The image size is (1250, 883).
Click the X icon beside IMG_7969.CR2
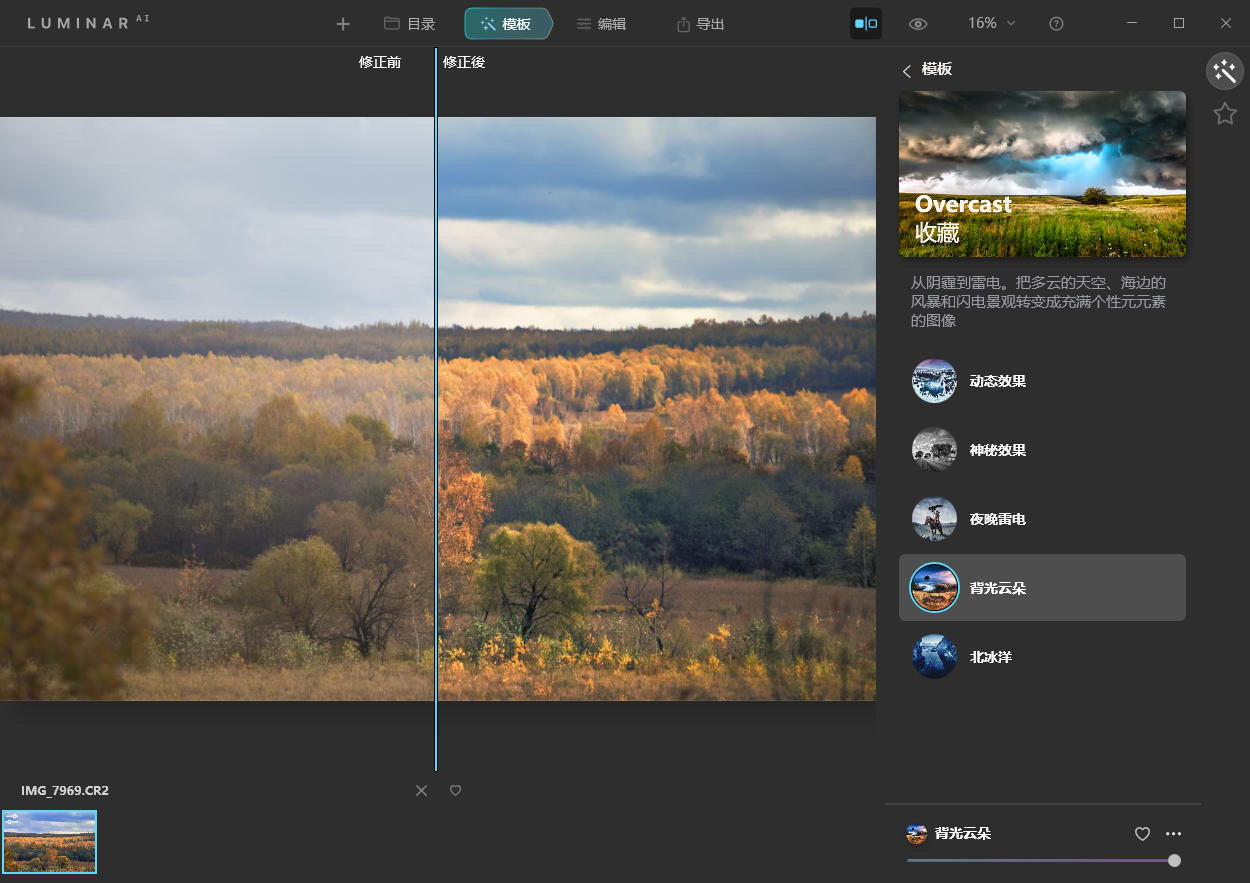[x=421, y=791]
